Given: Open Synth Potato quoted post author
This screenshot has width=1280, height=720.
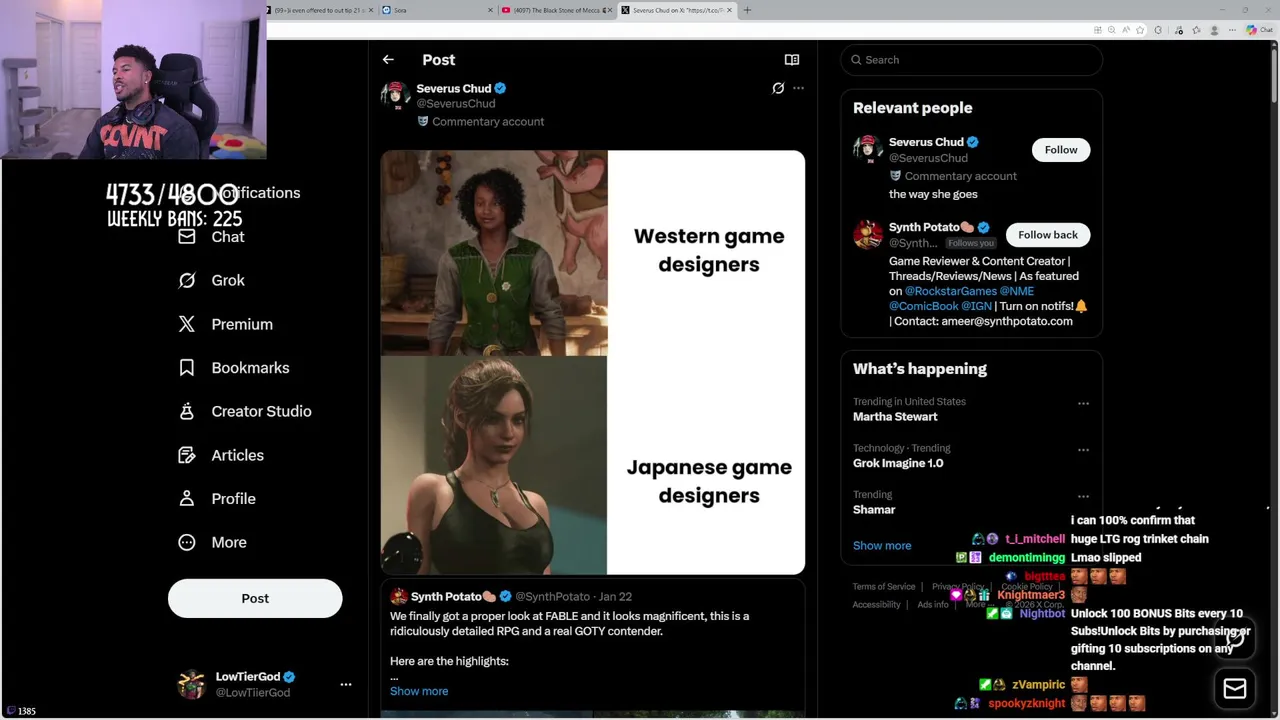Looking at the screenshot, I should [x=446, y=596].
